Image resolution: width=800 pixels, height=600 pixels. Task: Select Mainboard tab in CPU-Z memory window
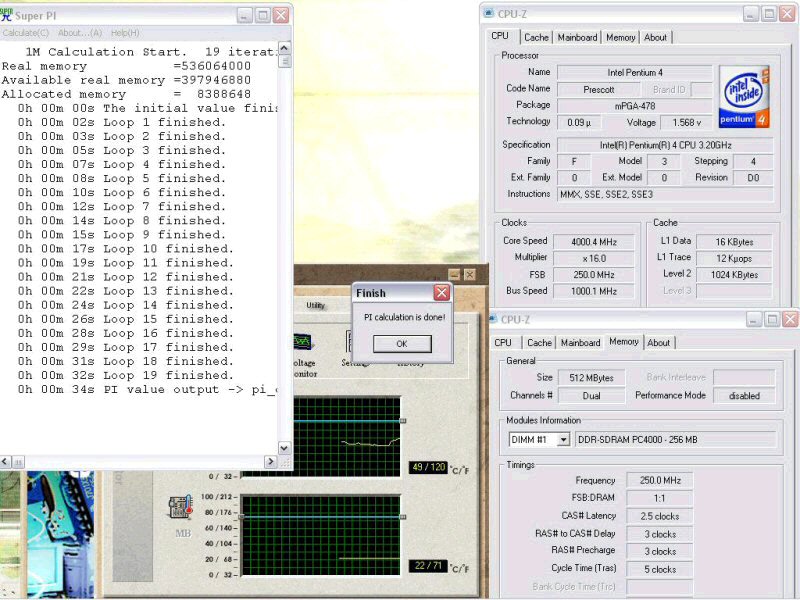tap(580, 343)
